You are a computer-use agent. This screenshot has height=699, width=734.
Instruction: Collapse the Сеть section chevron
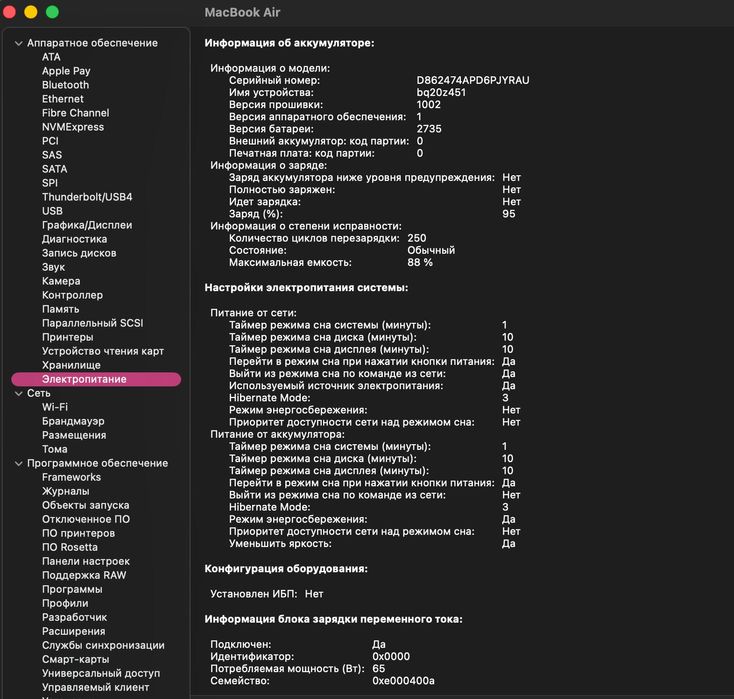pos(18,393)
